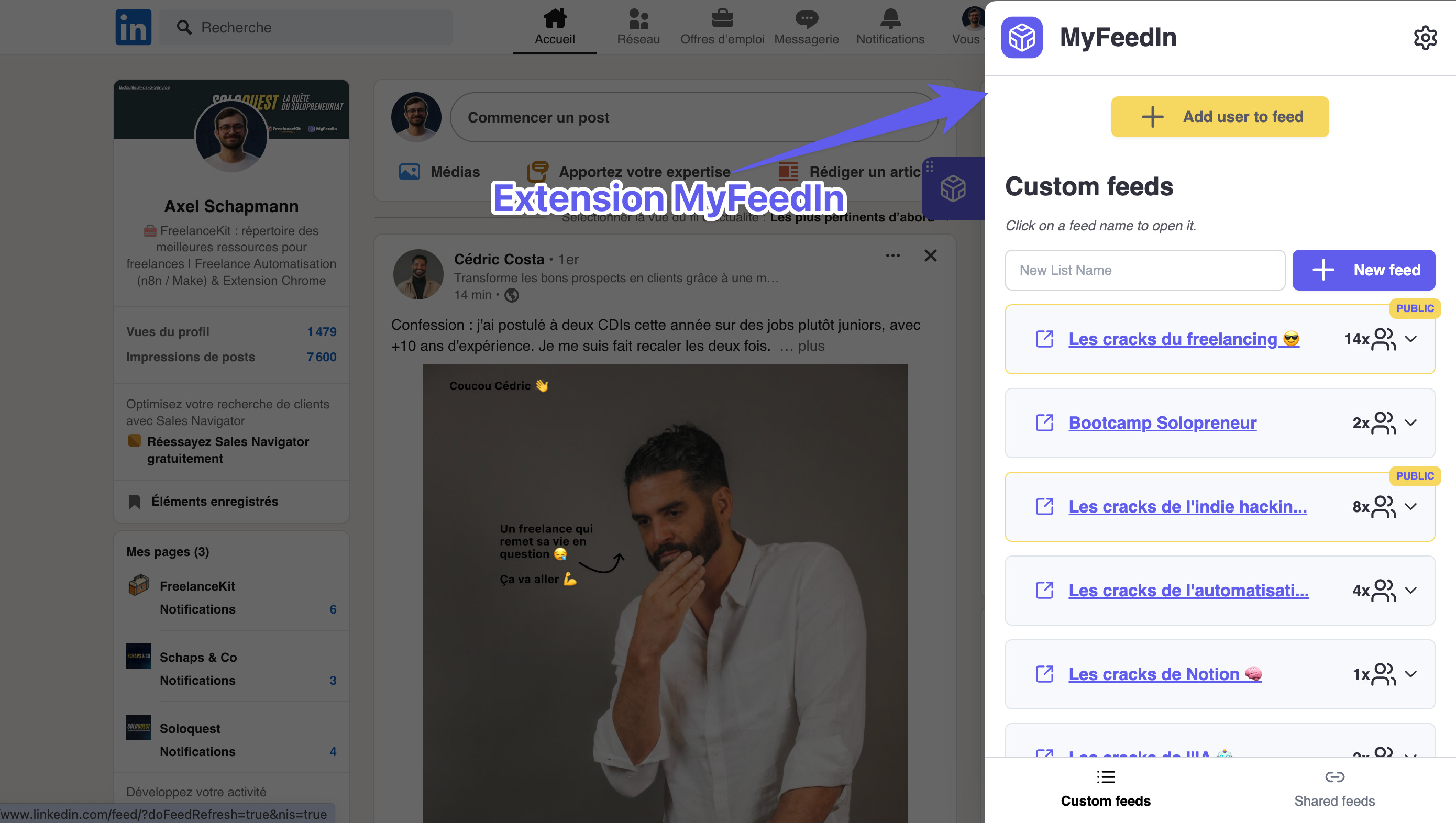Dismiss Cédric Costa post with X
Image resolution: width=1456 pixels, height=823 pixels.
pos(930,255)
